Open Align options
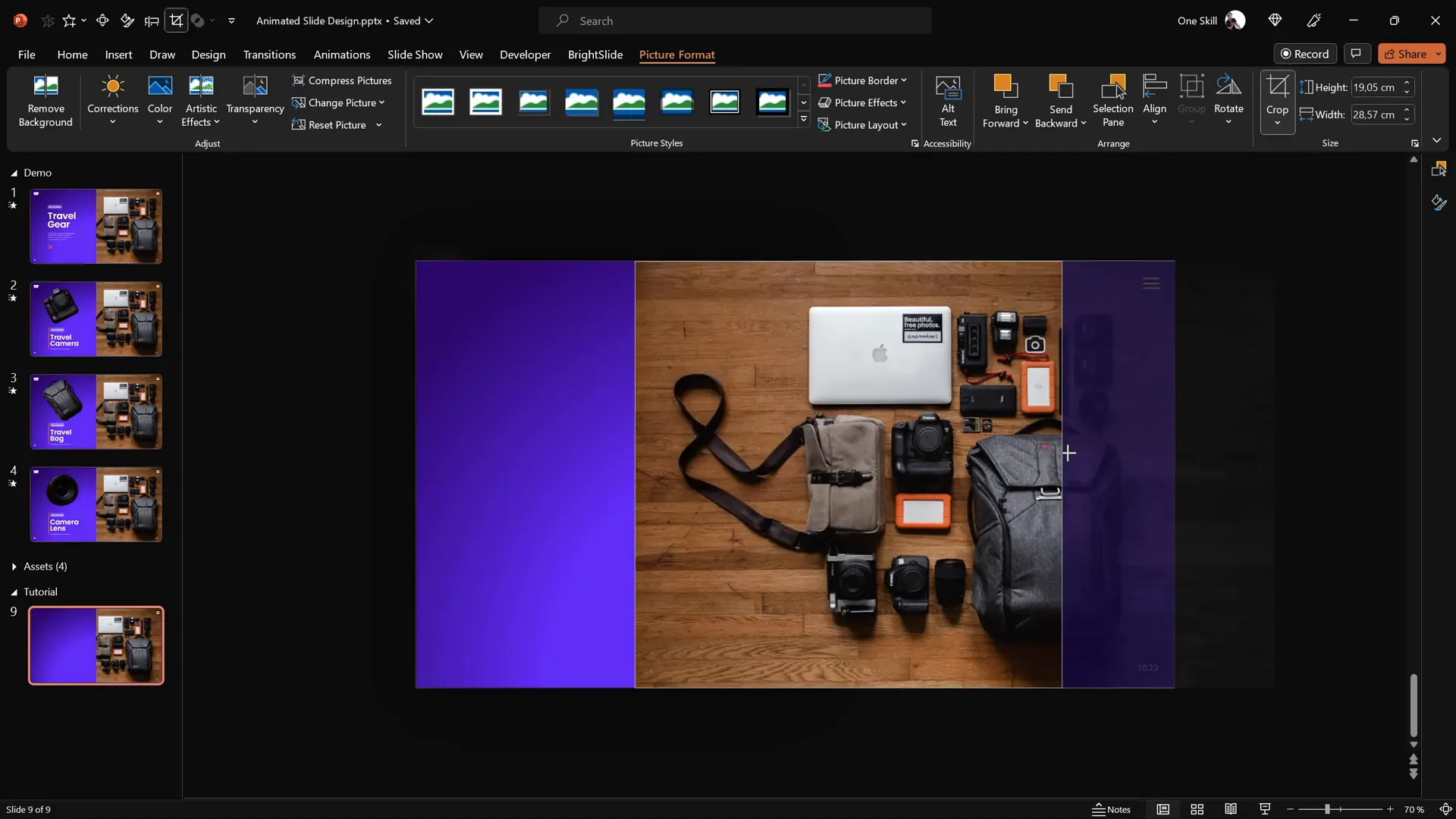Screen dimensions: 1456x819 click(x=1154, y=101)
